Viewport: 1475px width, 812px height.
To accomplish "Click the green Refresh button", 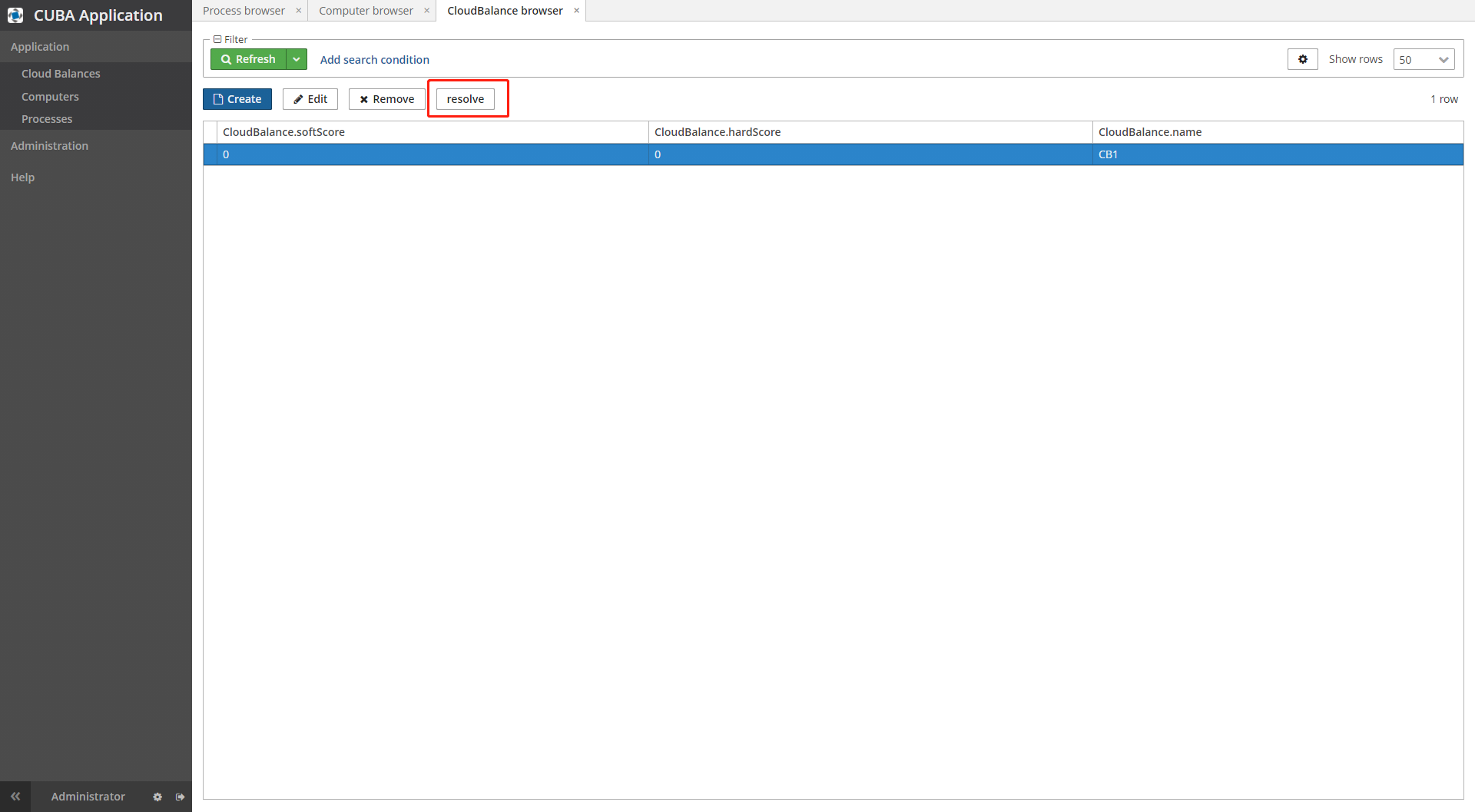I will (248, 59).
